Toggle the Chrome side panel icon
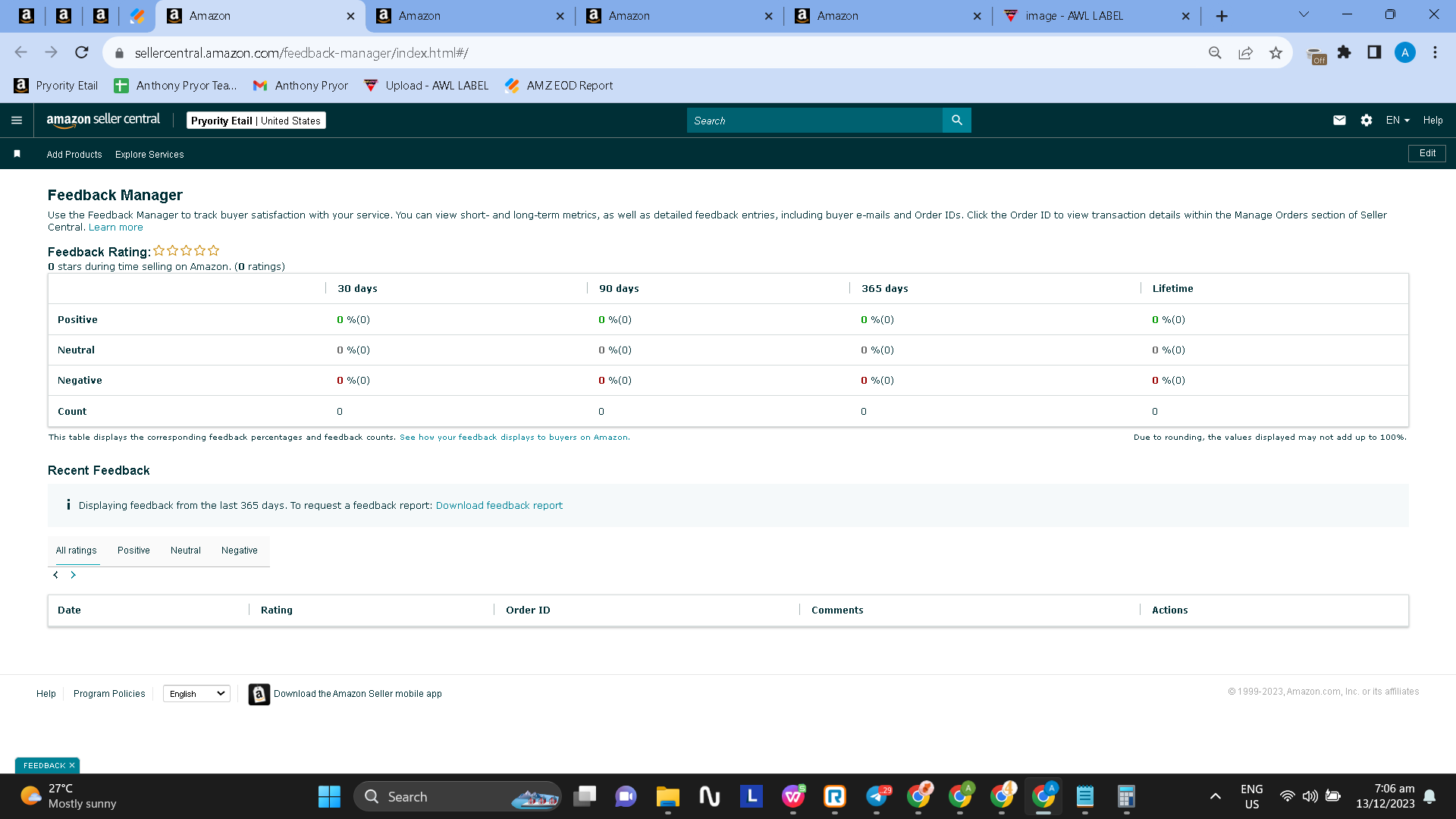The width and height of the screenshot is (1456, 819). coord(1374,52)
